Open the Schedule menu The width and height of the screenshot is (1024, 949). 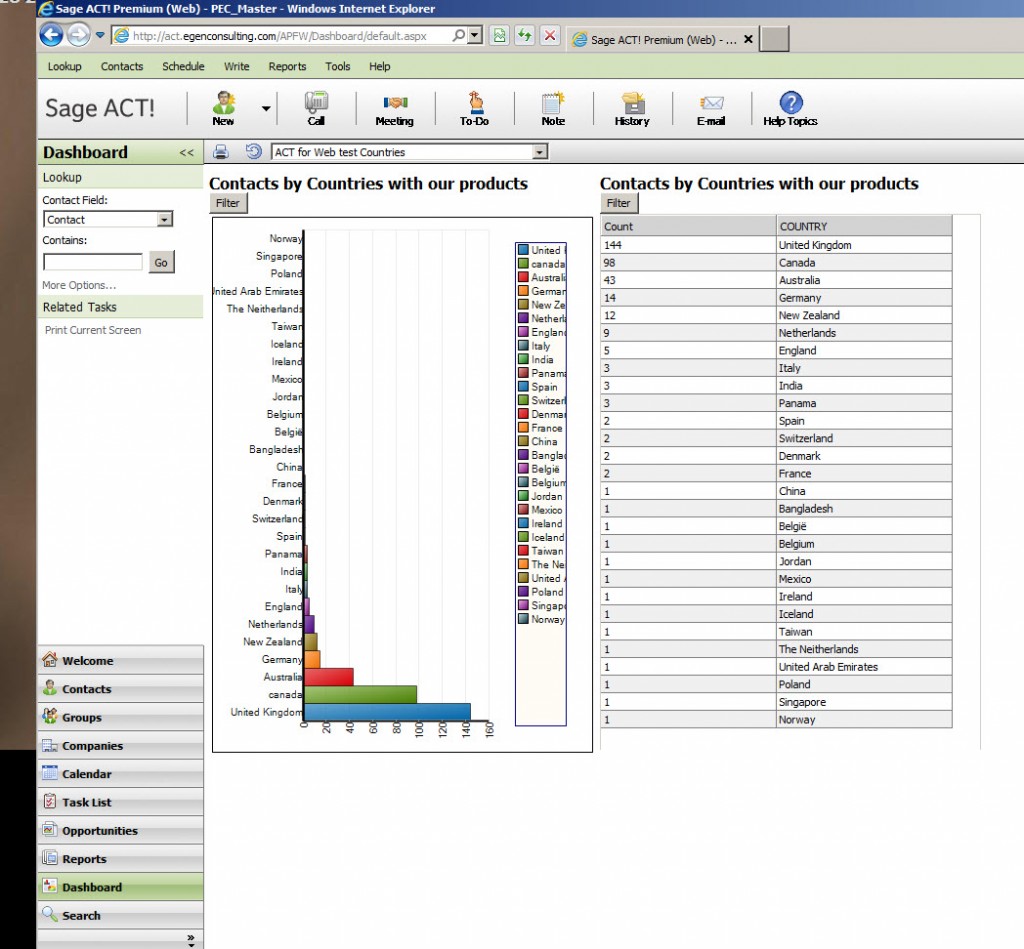(183, 66)
